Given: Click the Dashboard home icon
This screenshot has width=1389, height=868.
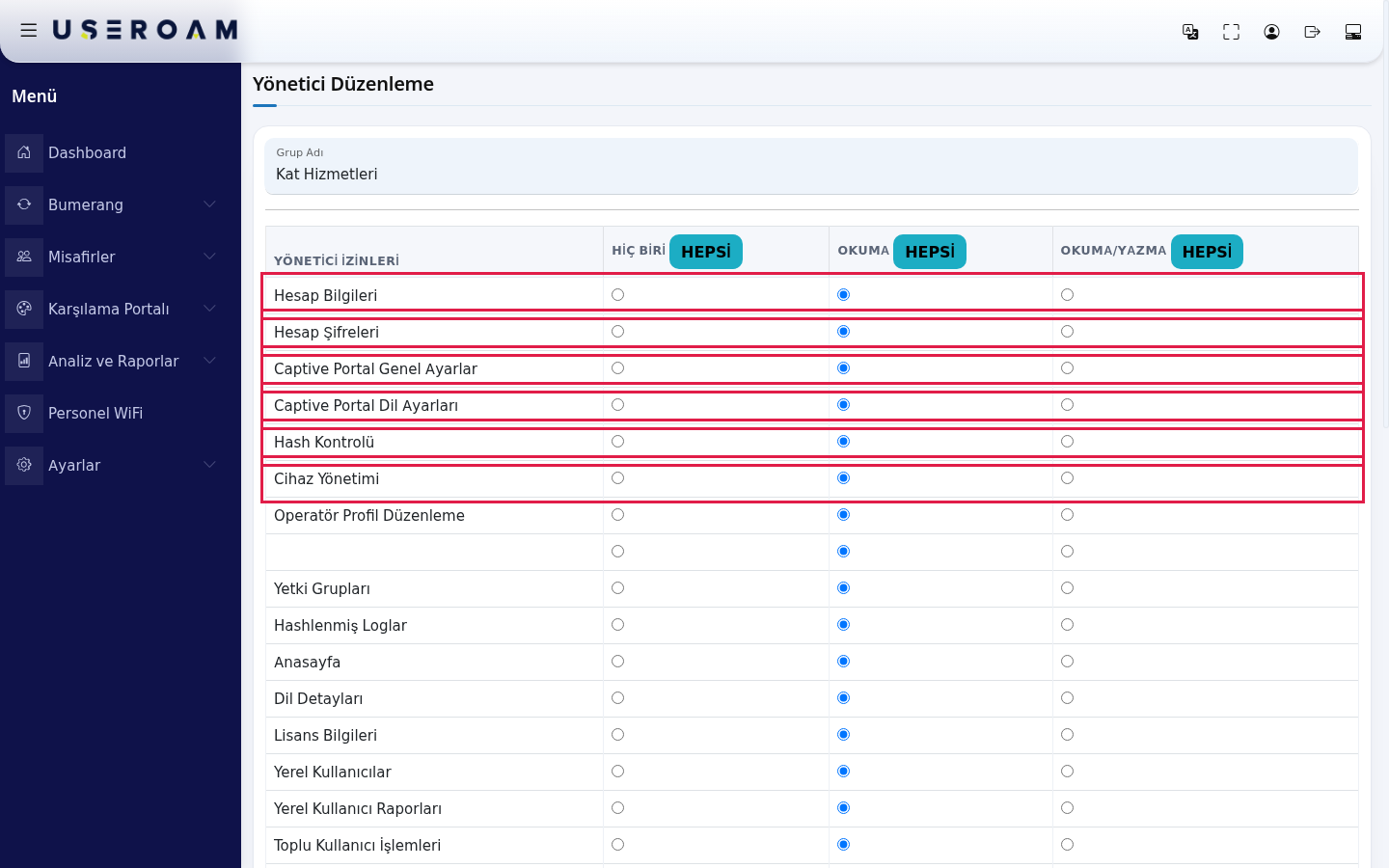Looking at the screenshot, I should click(24, 152).
